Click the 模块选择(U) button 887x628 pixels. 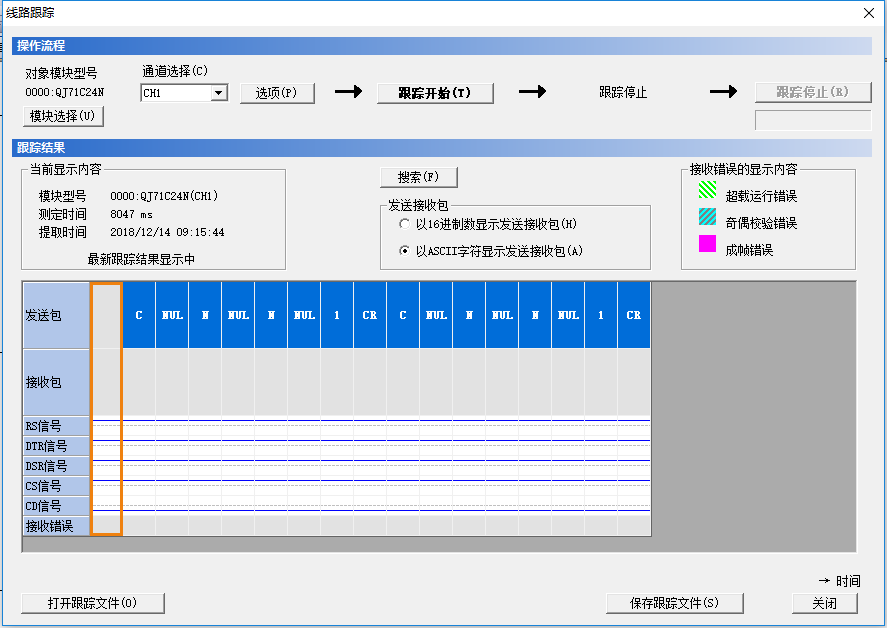pyautogui.click(x=62, y=116)
